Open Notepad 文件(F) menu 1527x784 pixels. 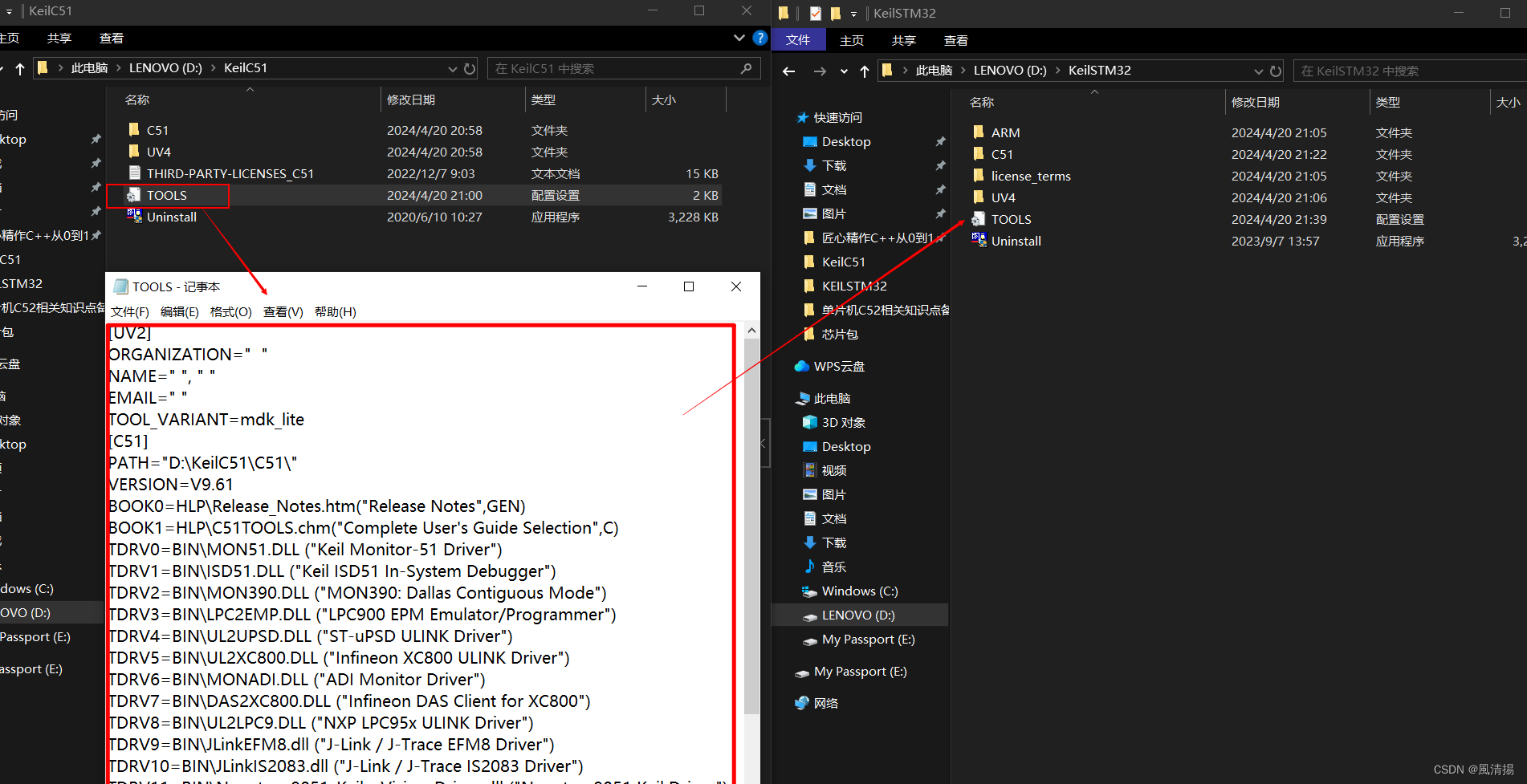pos(130,311)
